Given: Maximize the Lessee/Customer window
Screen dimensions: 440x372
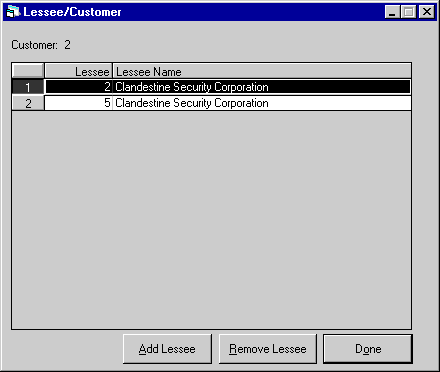Looking at the screenshot, I should (x=408, y=12).
